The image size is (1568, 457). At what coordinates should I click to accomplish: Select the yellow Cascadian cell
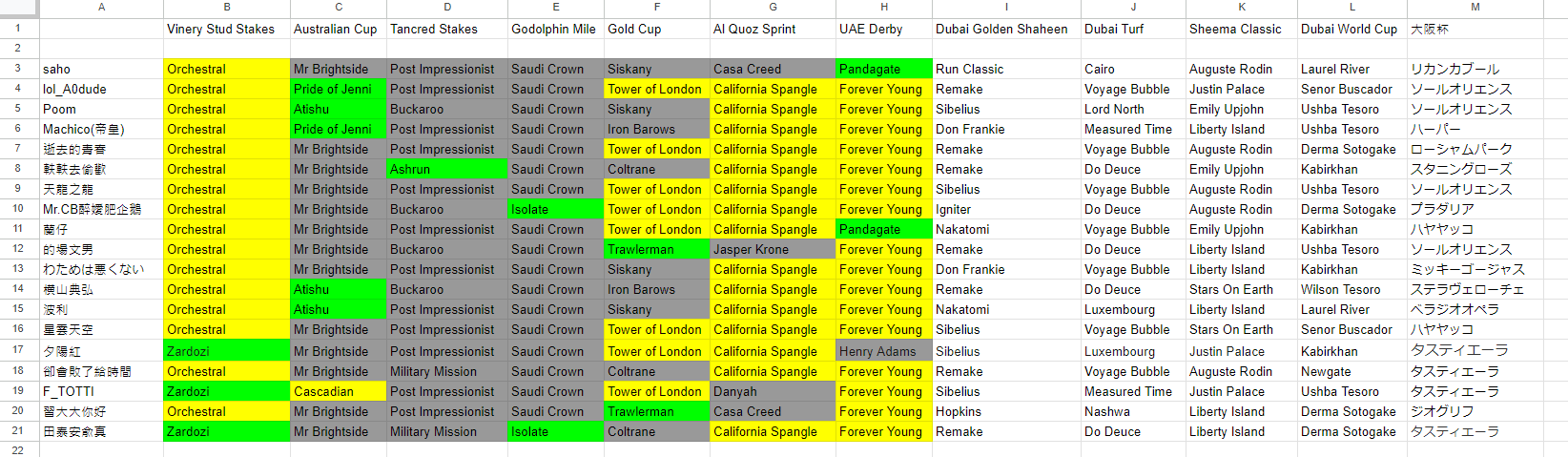pyautogui.click(x=338, y=391)
